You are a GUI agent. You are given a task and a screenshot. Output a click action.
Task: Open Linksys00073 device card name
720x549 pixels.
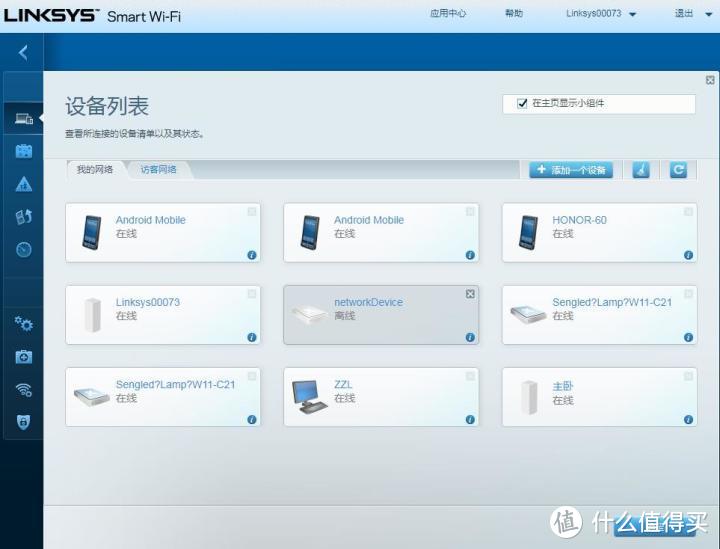[147, 302]
